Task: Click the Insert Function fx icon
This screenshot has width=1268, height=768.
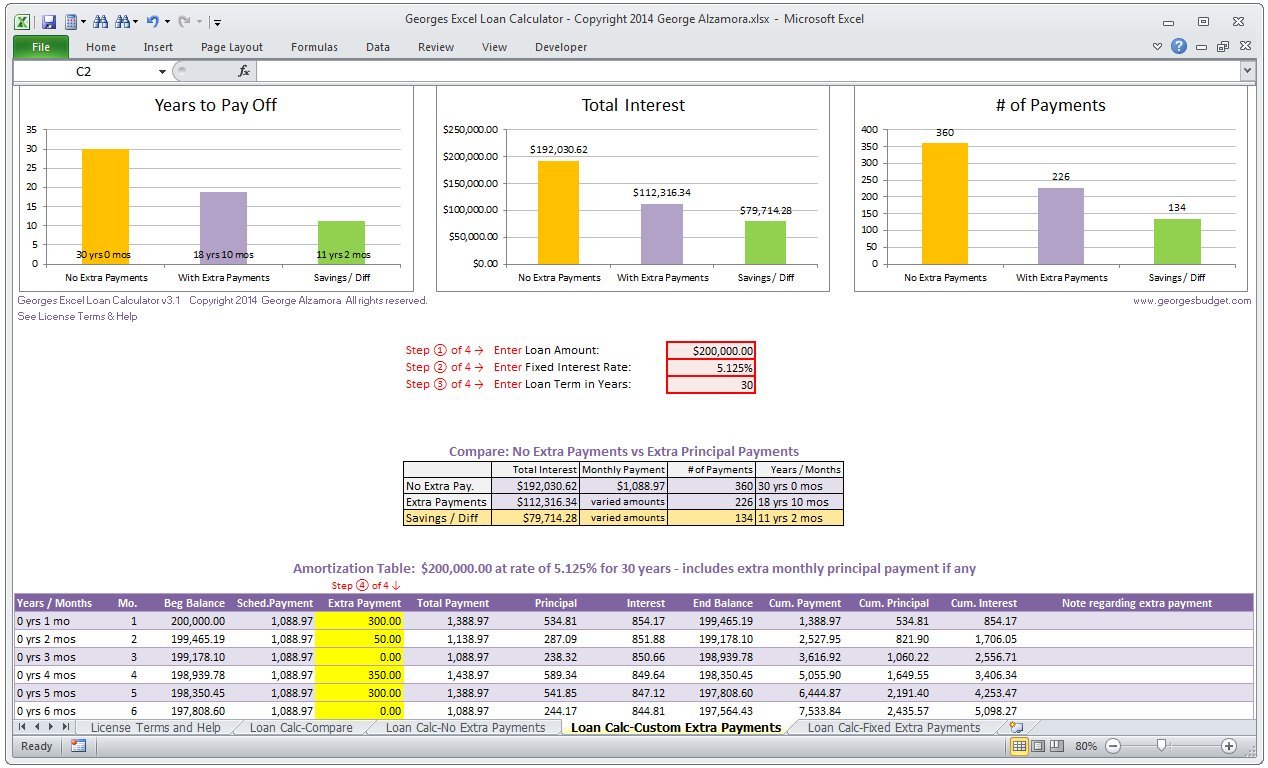Action: (x=243, y=71)
